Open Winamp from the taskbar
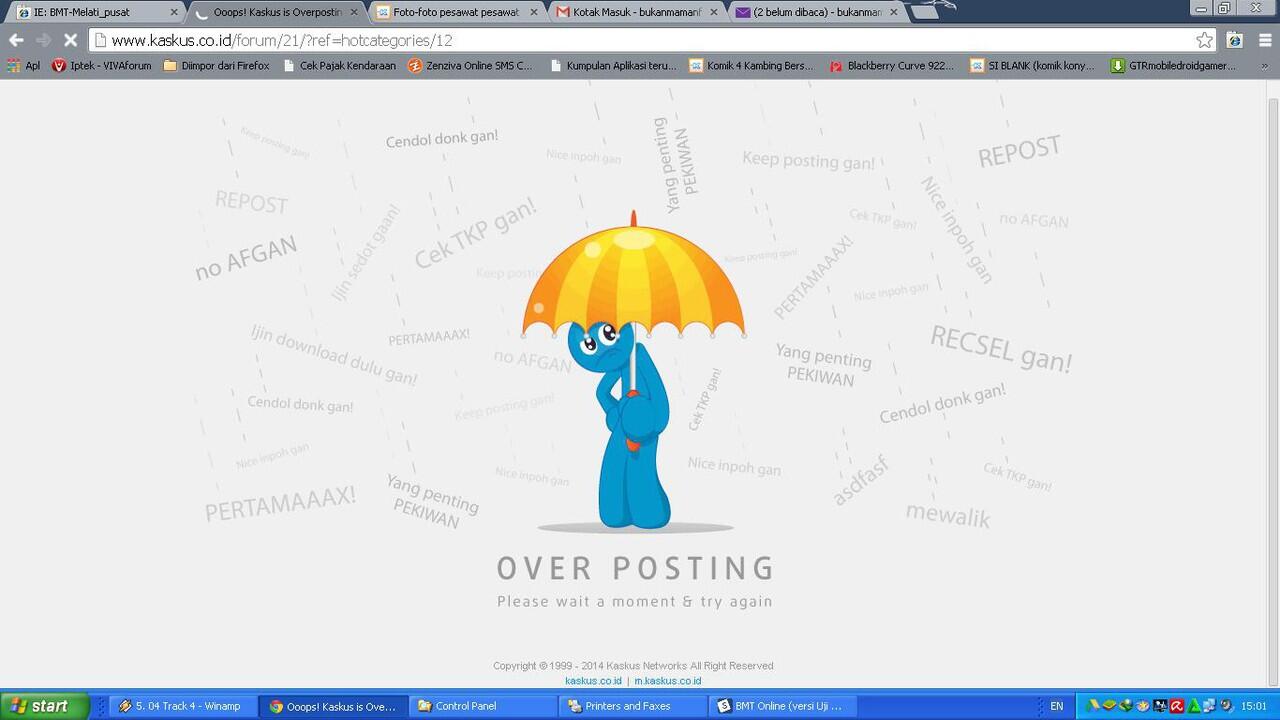The image size is (1280, 720). (180, 706)
